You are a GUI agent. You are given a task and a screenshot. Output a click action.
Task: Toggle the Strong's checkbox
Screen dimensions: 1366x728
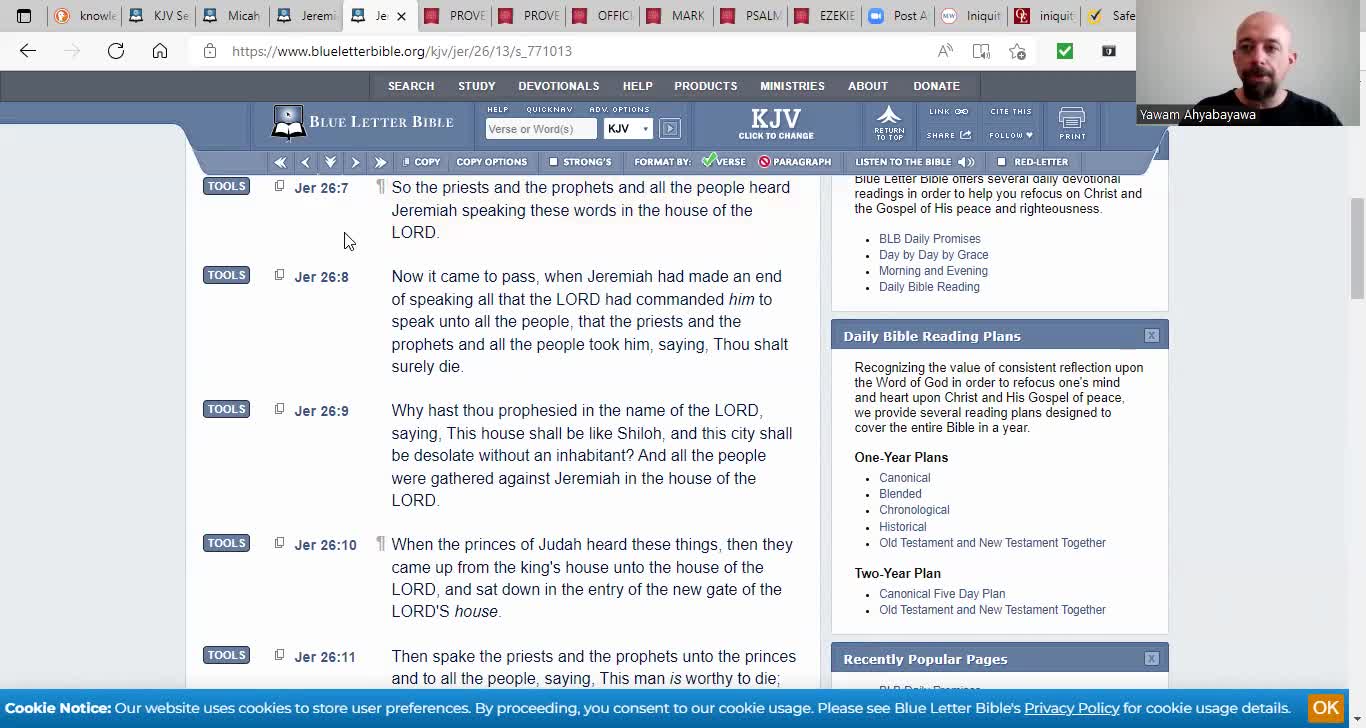(553, 162)
